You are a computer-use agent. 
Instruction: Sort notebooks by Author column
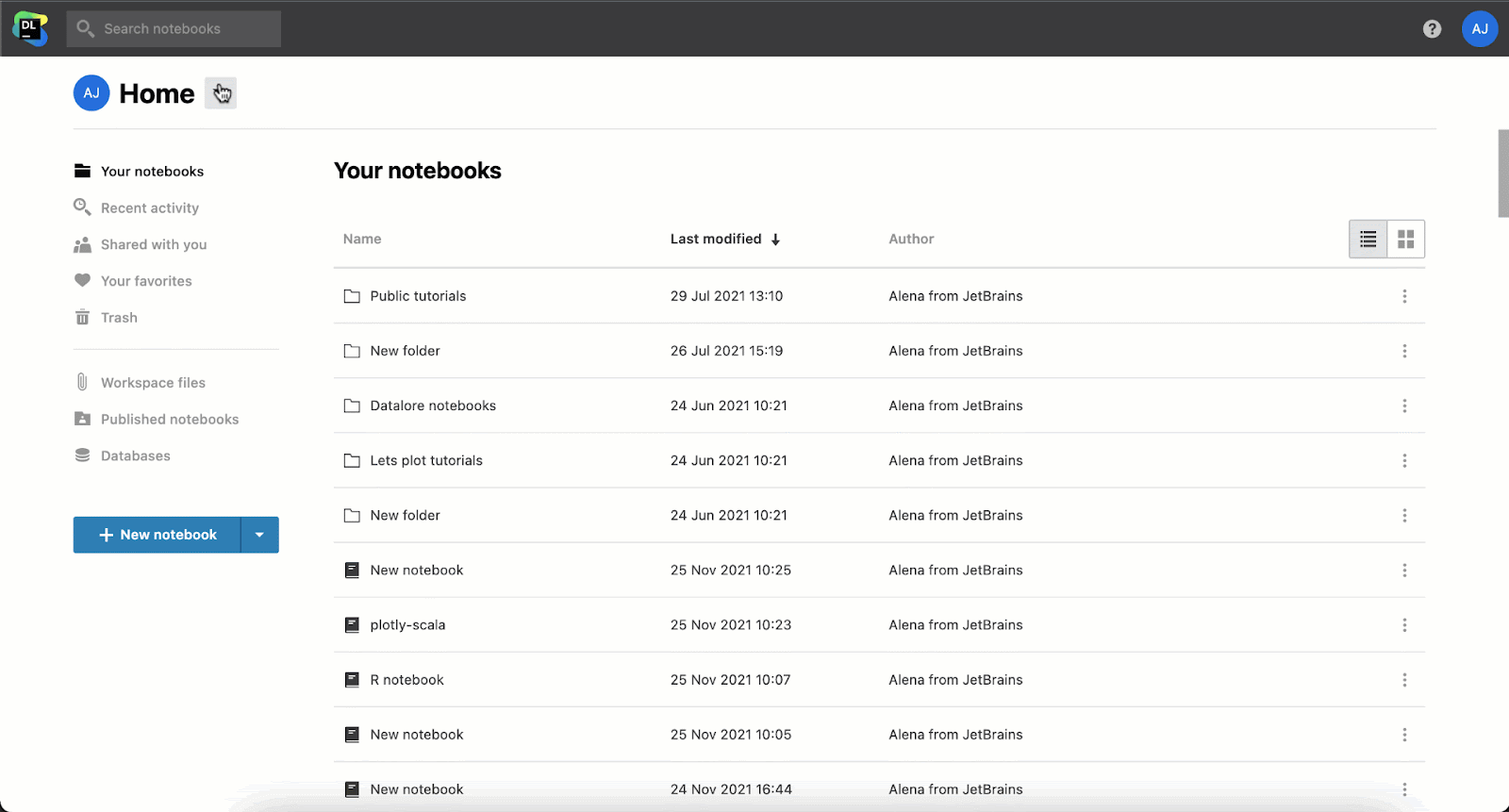911,240
